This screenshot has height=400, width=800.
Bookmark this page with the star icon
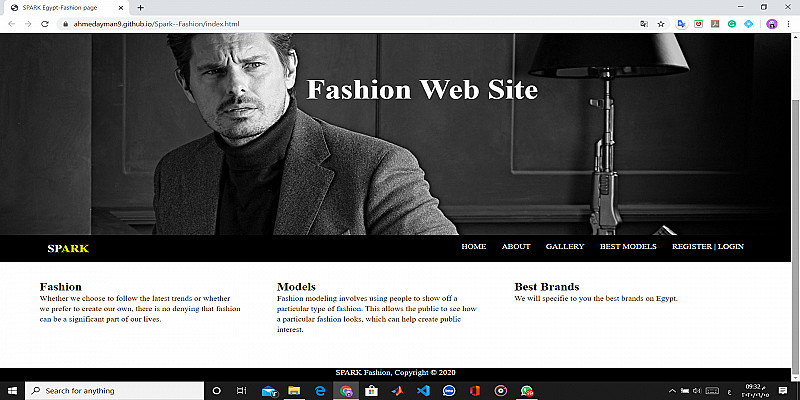(661, 24)
